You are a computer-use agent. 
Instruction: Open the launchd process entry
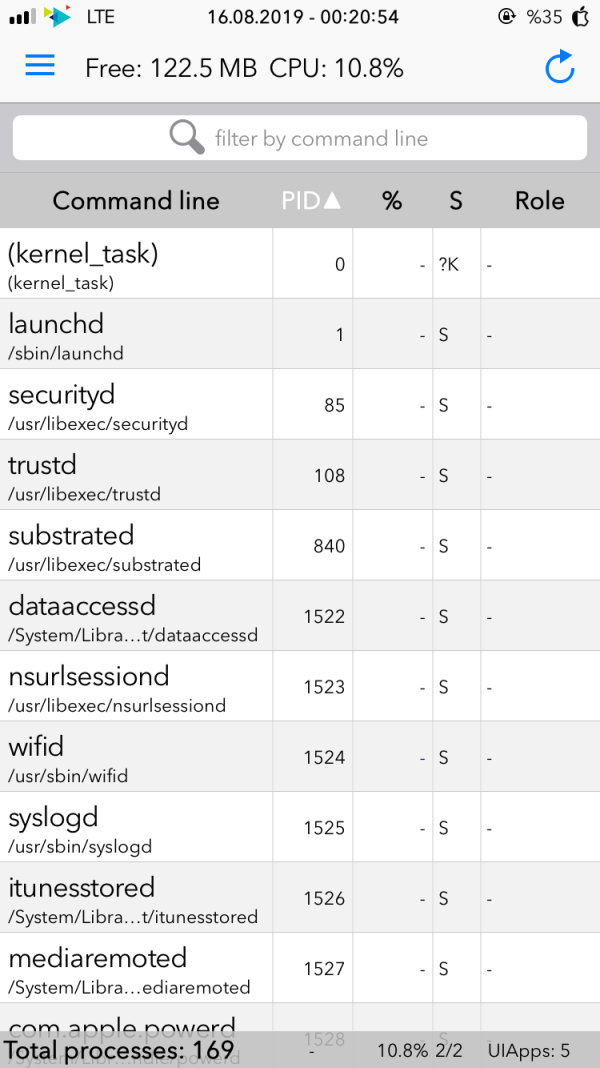[136, 334]
